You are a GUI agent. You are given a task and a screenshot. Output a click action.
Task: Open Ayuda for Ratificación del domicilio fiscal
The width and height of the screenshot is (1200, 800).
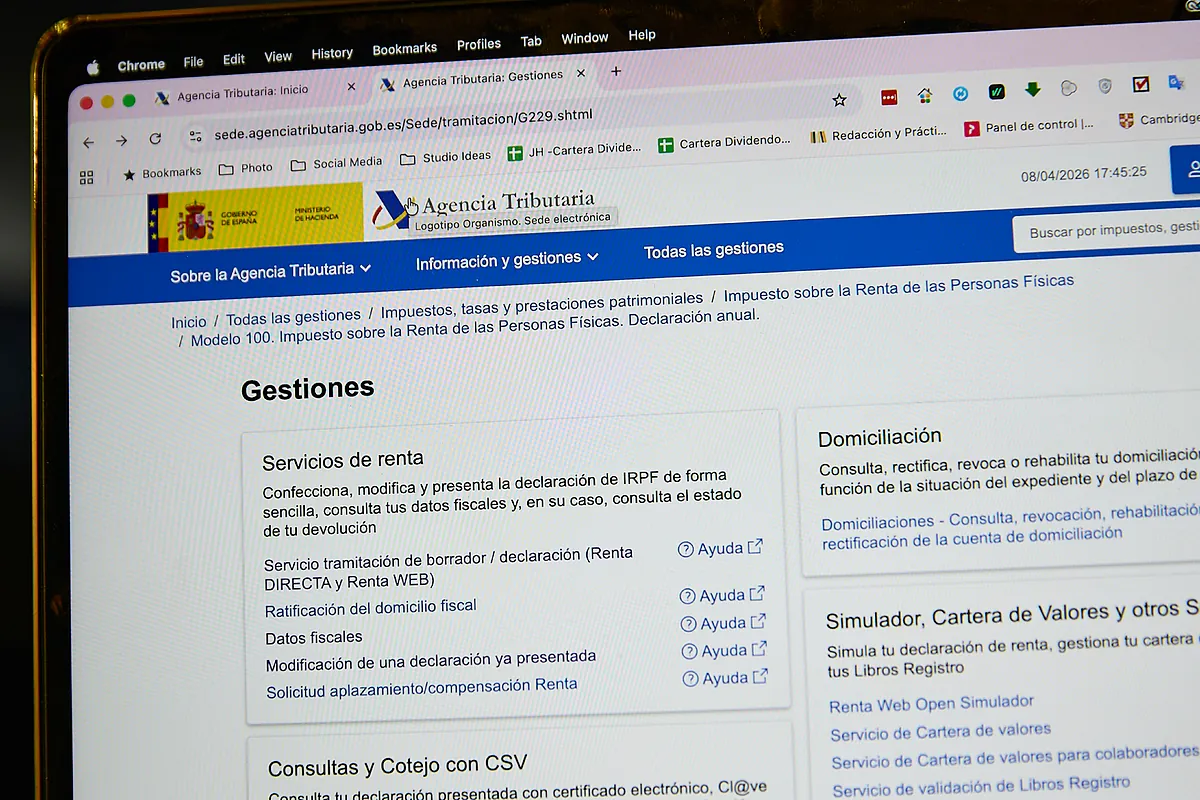pos(723,595)
